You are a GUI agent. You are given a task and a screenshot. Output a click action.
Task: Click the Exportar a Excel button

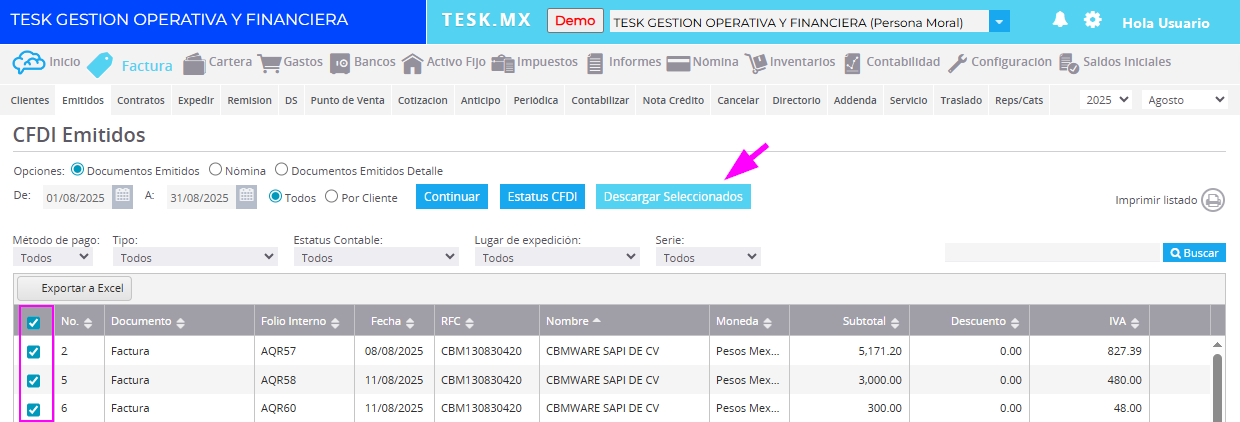point(75,287)
